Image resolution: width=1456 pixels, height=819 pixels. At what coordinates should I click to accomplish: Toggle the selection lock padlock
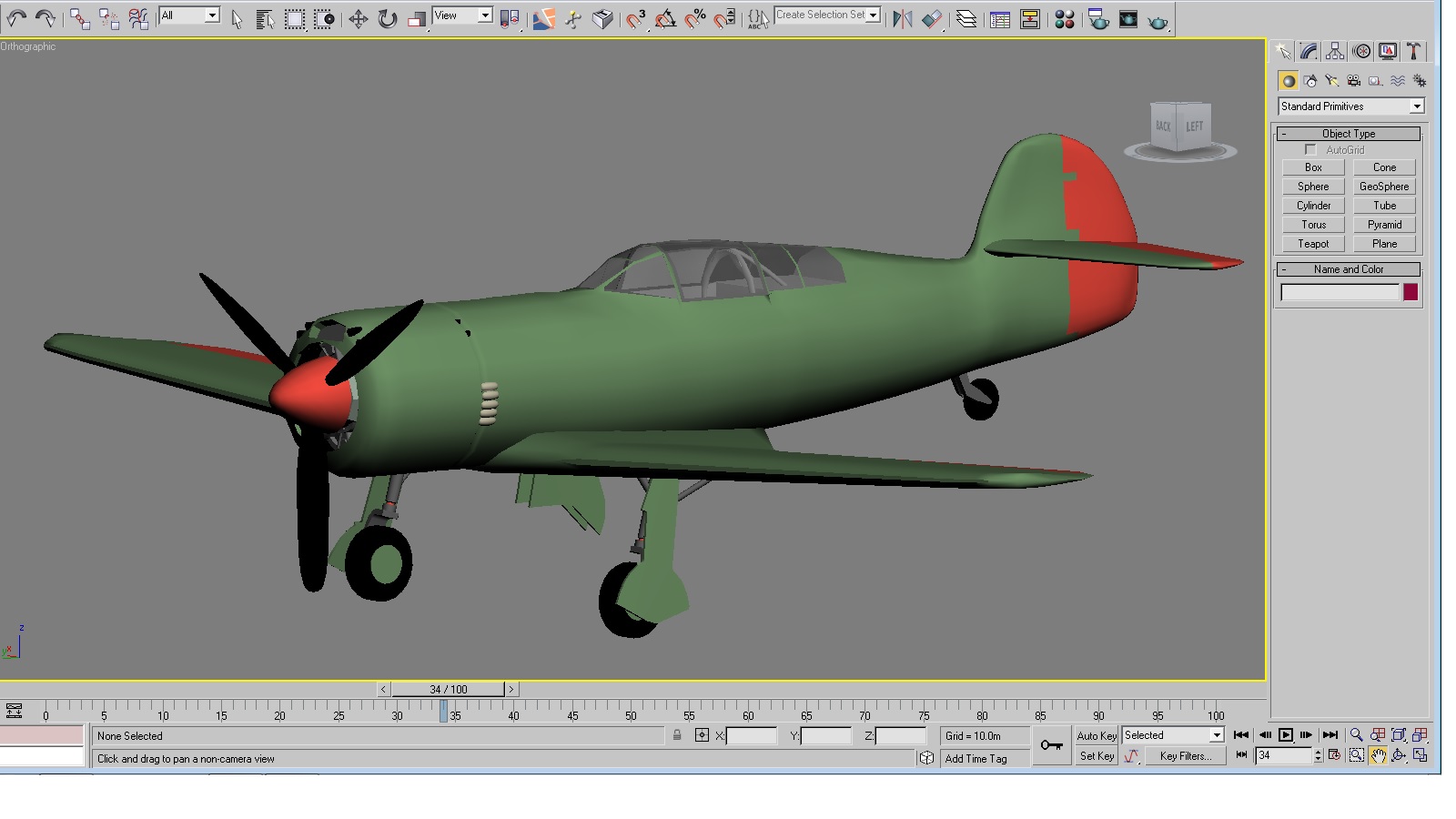click(x=677, y=735)
